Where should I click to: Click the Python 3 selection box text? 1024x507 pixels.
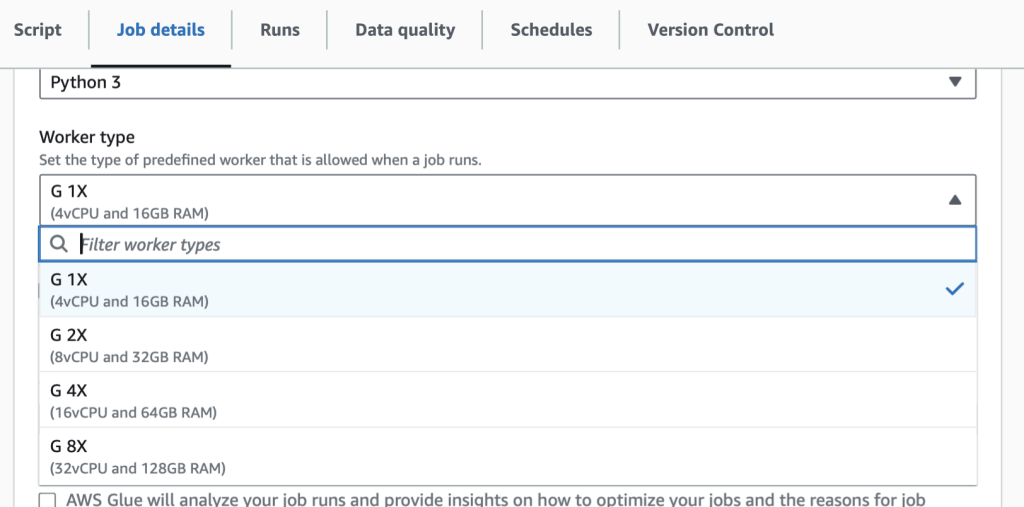tap(86, 82)
